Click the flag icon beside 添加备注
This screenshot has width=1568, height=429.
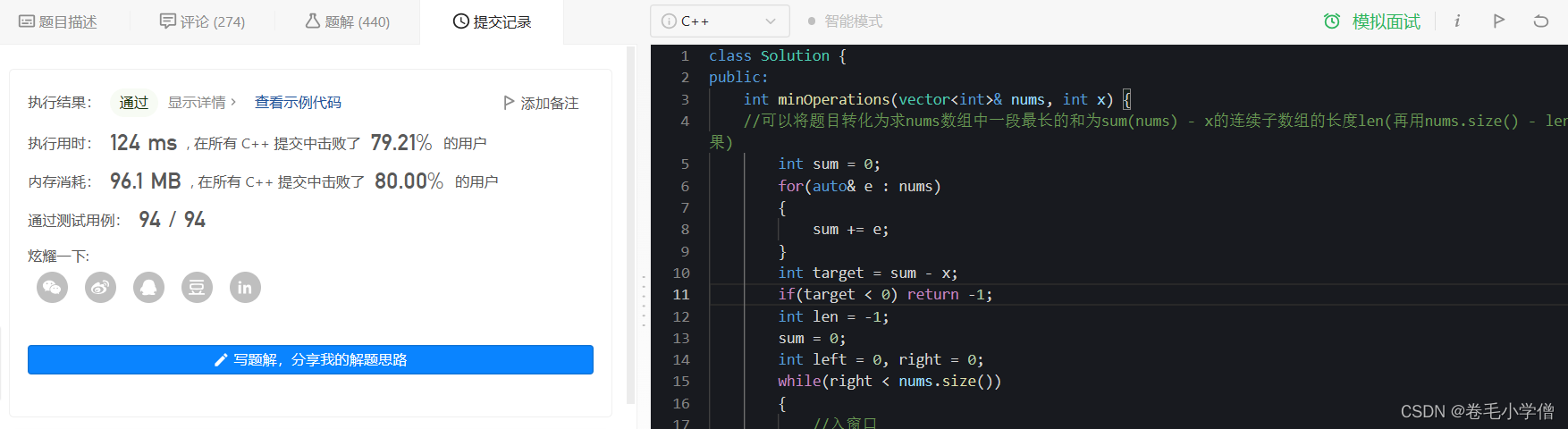509,103
